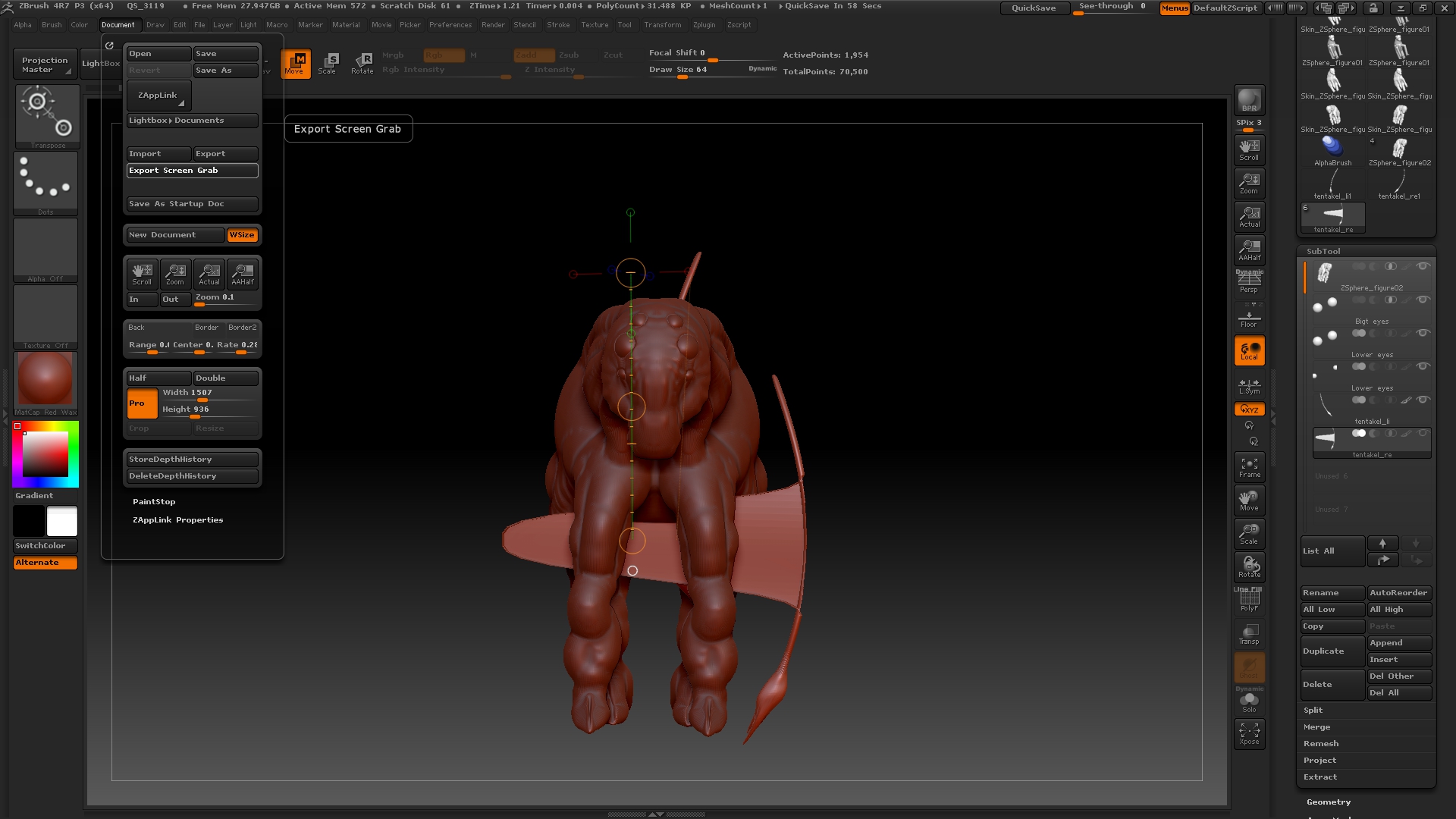Expand Lightbox Documents
The width and height of the screenshot is (1456, 819).
[x=193, y=121]
